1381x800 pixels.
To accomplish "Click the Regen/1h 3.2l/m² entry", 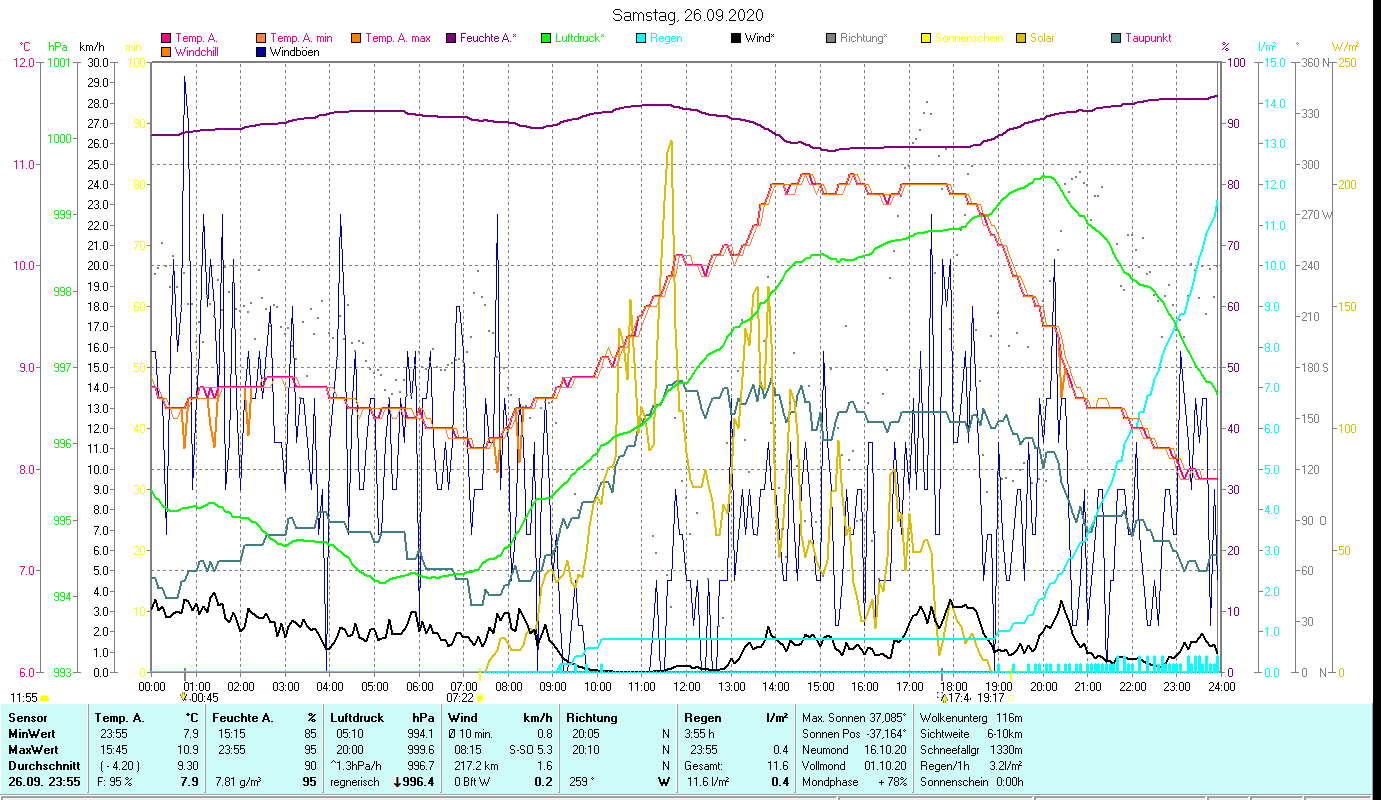I will click(971, 766).
